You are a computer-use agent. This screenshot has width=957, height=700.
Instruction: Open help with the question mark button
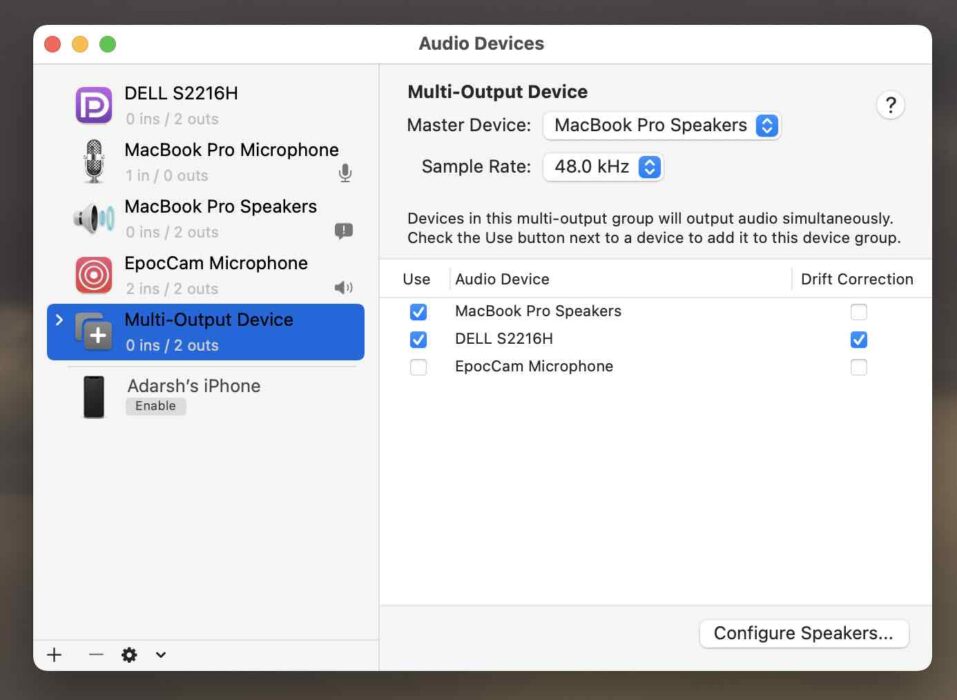click(890, 104)
